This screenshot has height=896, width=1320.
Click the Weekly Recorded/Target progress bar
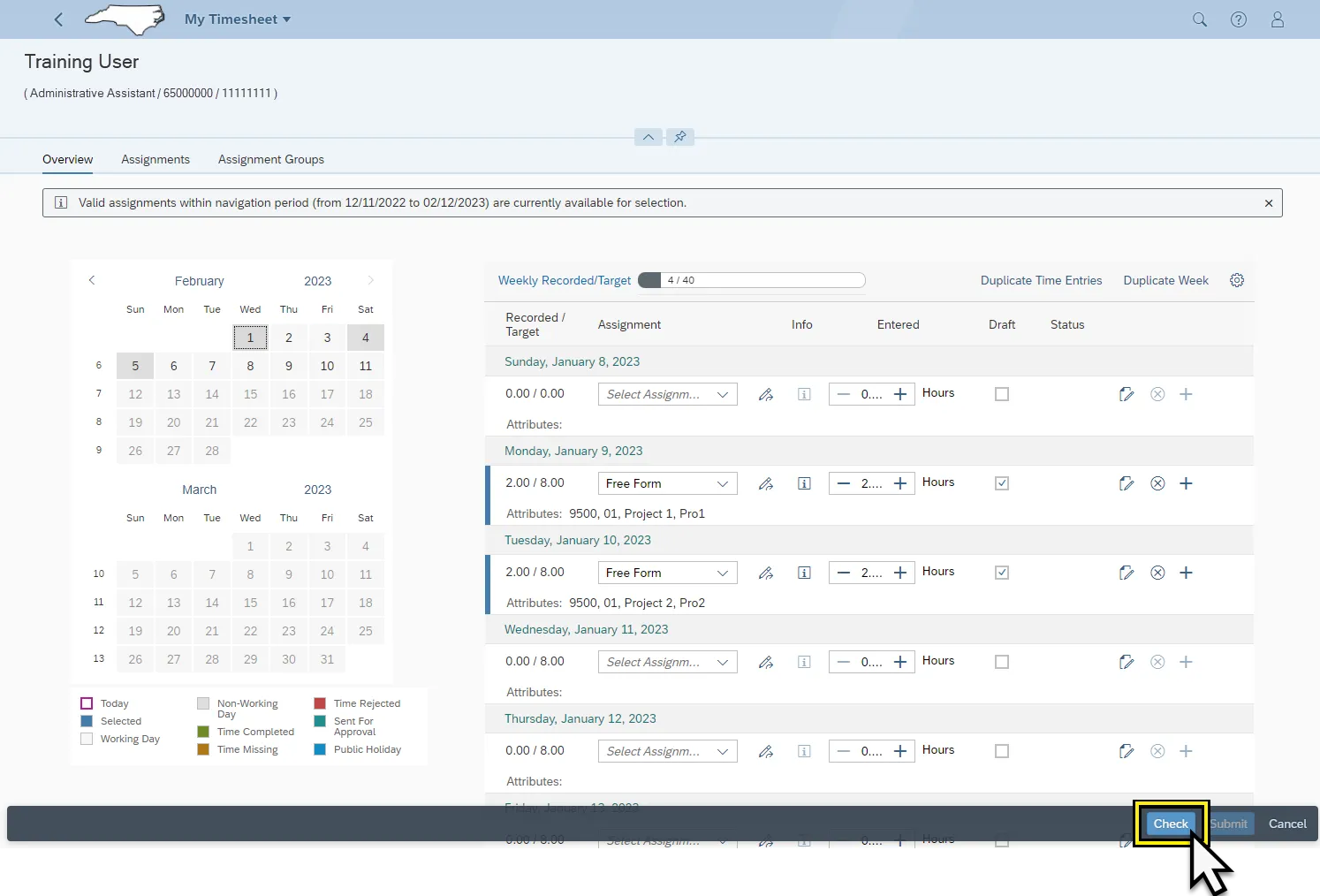[751, 280]
